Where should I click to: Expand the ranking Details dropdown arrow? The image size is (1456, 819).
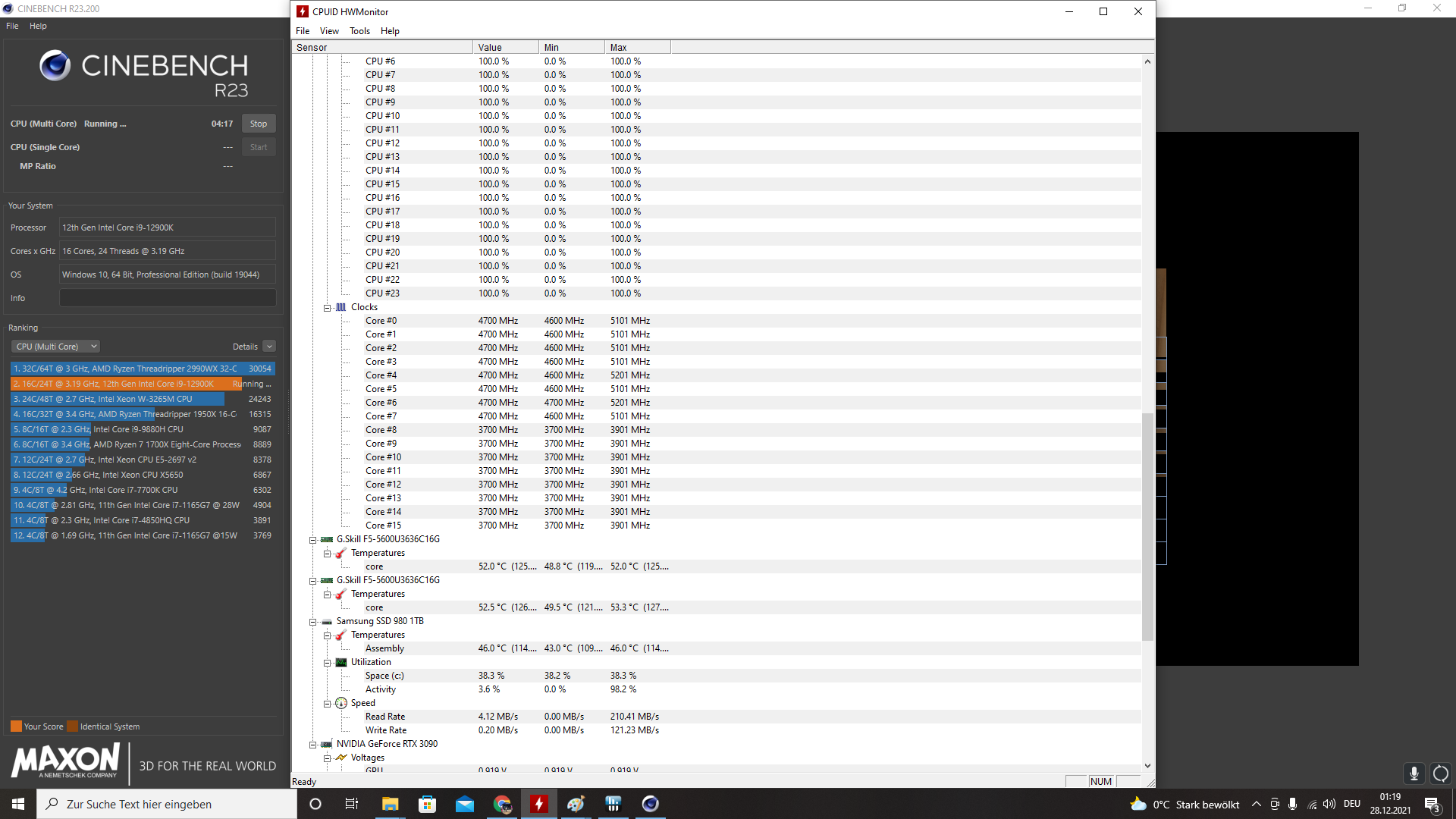[x=269, y=347]
